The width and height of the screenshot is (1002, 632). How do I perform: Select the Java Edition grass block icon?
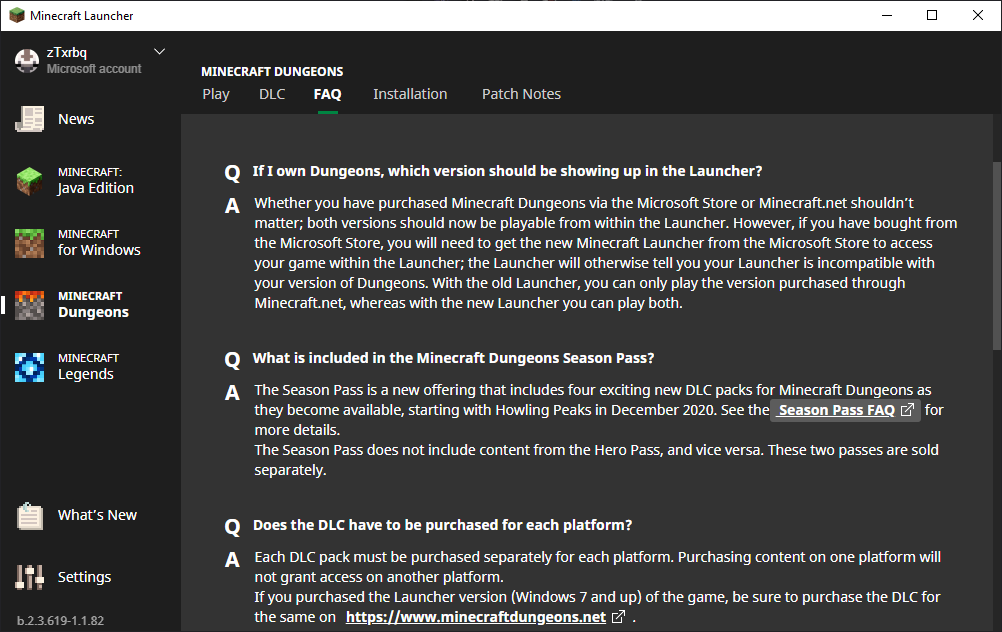pyautogui.click(x=29, y=181)
